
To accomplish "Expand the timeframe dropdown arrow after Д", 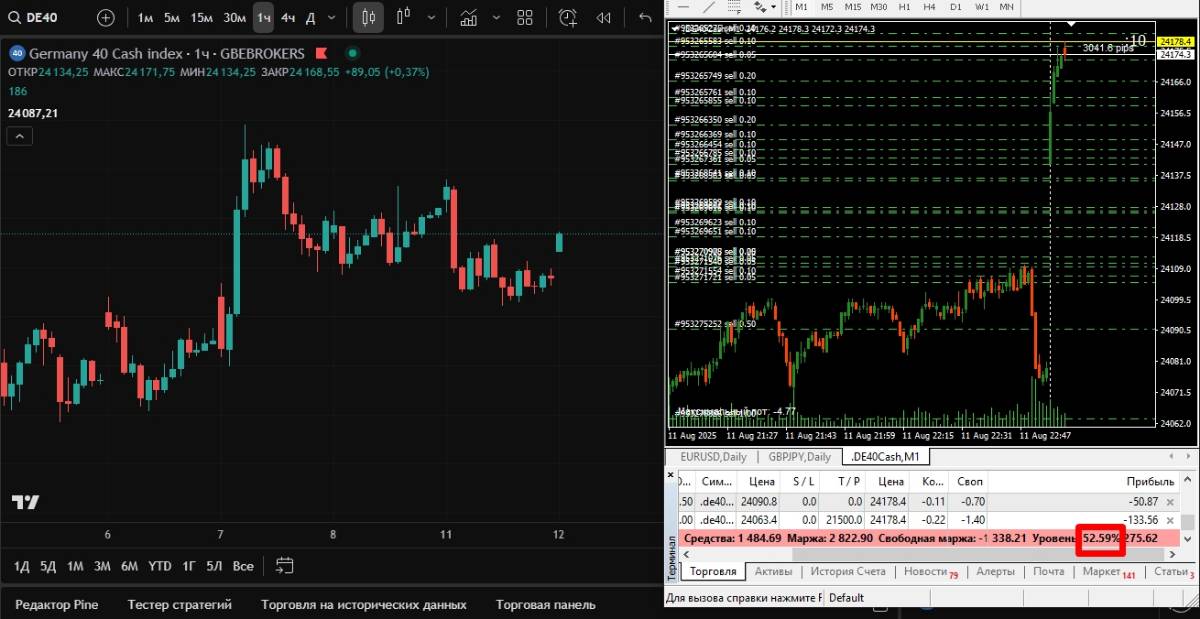I will click(x=331, y=17).
